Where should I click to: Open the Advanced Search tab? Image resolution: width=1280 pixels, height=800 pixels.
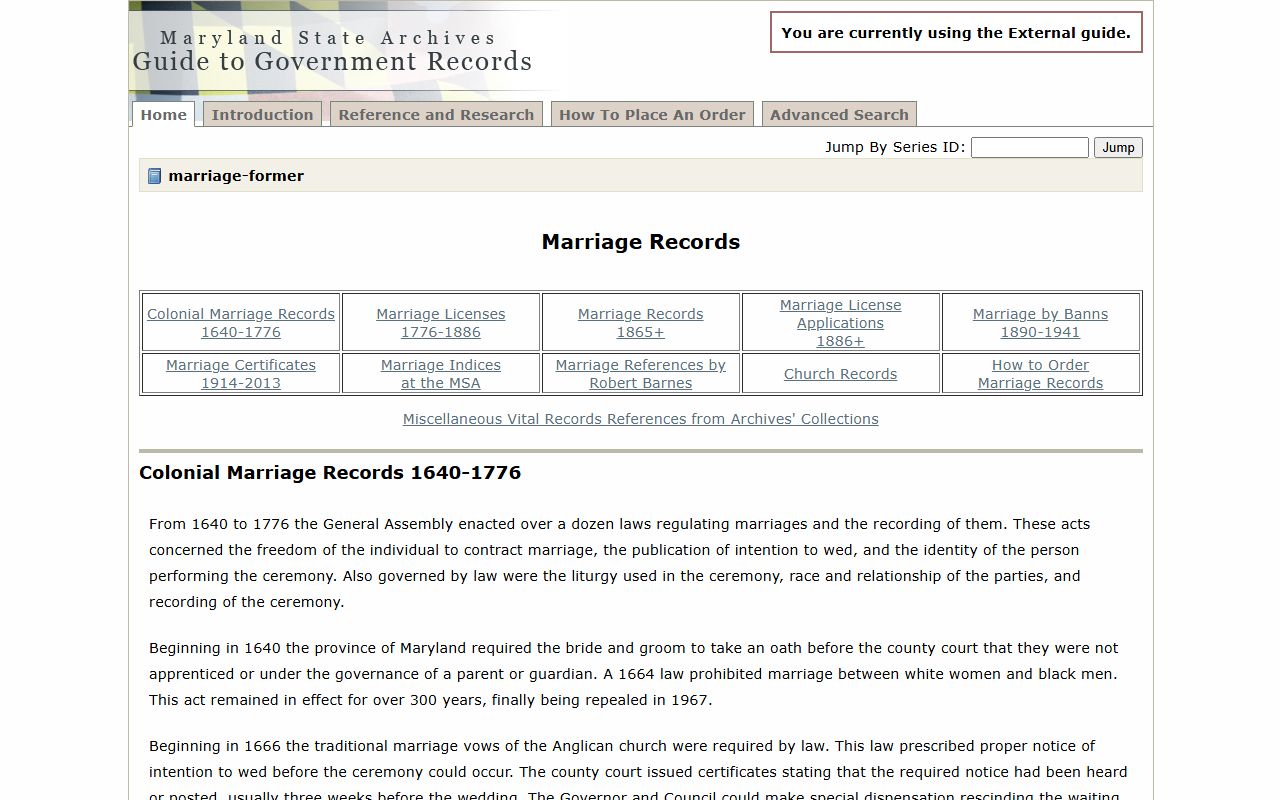point(839,114)
